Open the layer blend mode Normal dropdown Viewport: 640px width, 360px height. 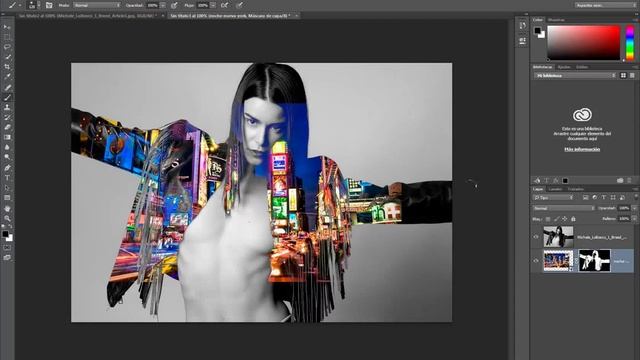[x=563, y=208]
